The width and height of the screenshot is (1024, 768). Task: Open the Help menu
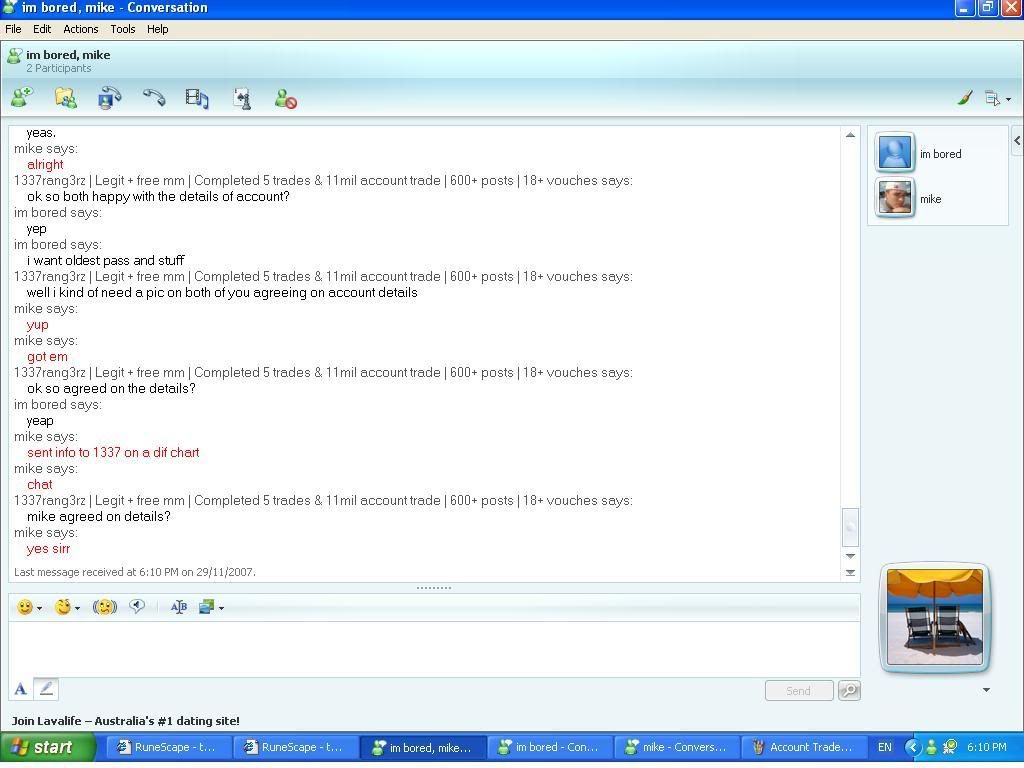(157, 29)
